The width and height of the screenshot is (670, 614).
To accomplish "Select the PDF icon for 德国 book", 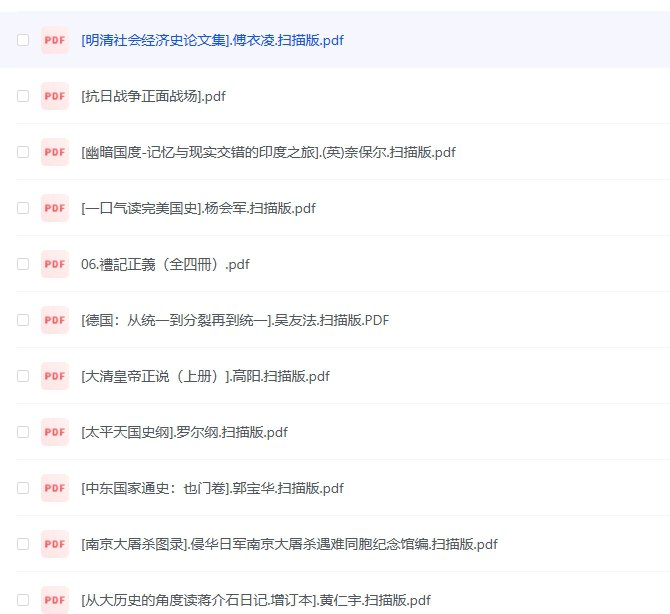I will tap(55, 320).
